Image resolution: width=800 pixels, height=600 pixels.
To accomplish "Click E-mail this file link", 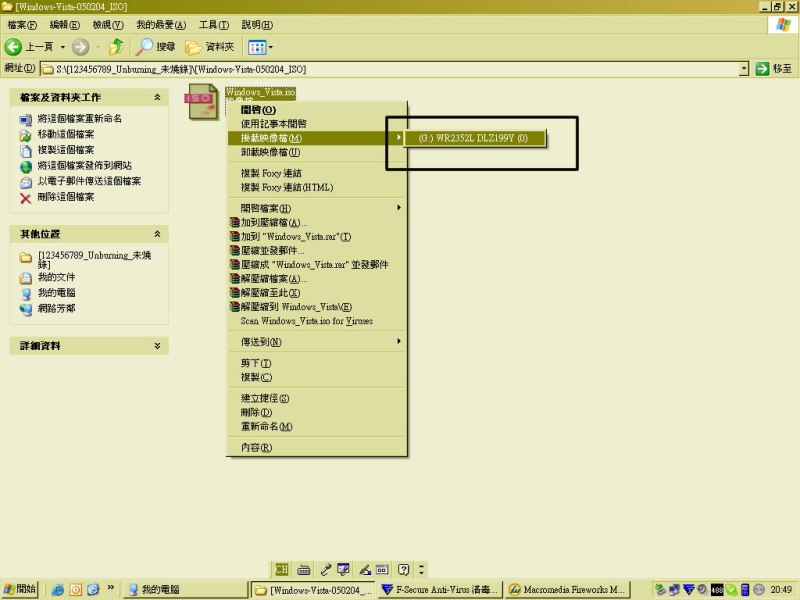I will [x=89, y=181].
